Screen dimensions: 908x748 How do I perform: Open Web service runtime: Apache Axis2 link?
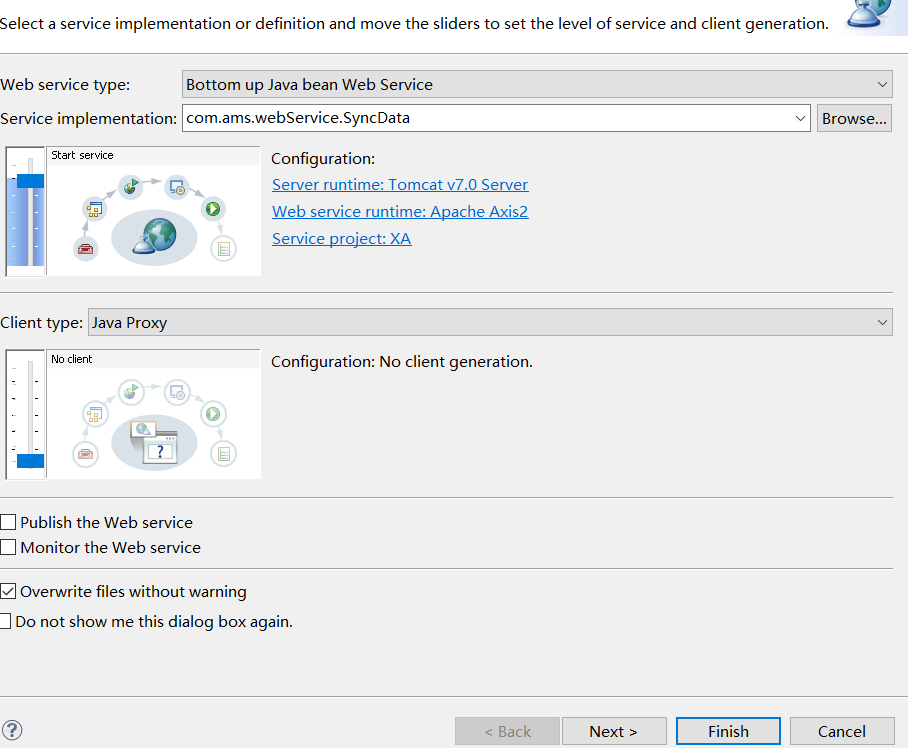click(400, 212)
